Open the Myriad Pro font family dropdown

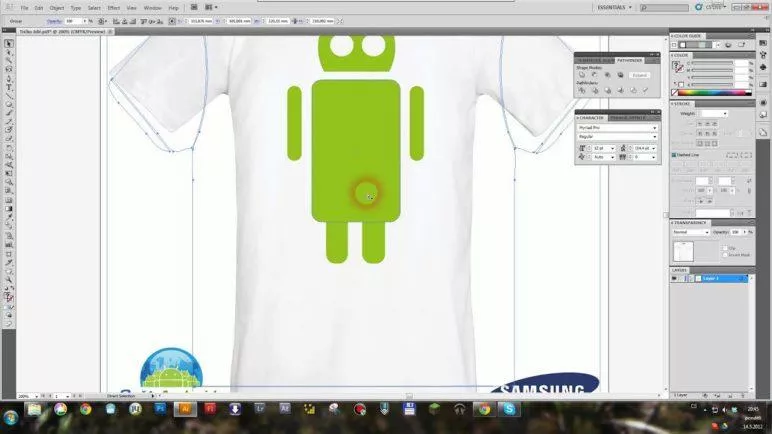(617, 128)
